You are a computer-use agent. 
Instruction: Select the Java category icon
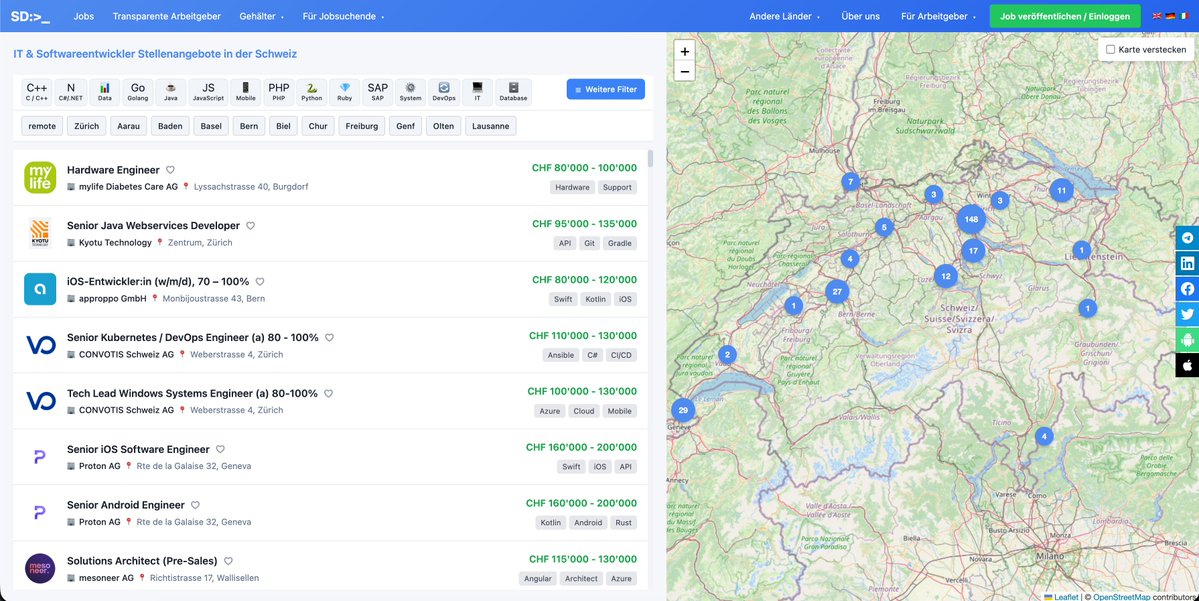(171, 92)
